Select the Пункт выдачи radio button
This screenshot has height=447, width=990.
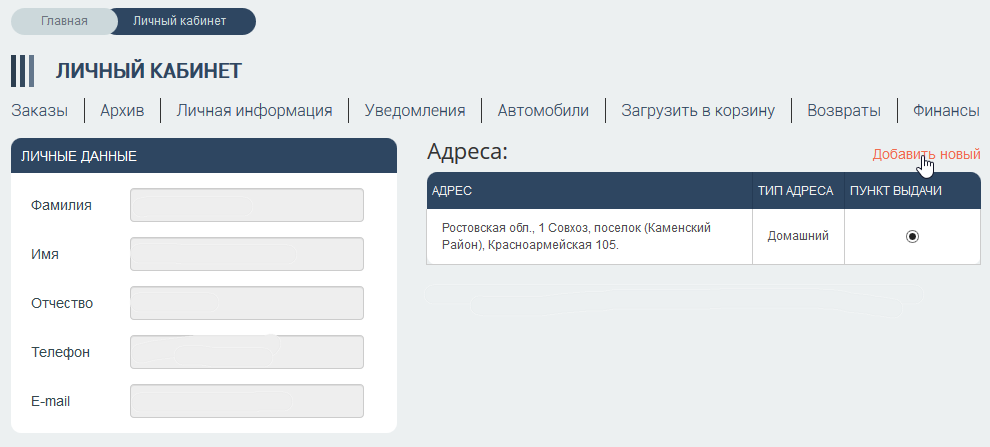point(912,237)
